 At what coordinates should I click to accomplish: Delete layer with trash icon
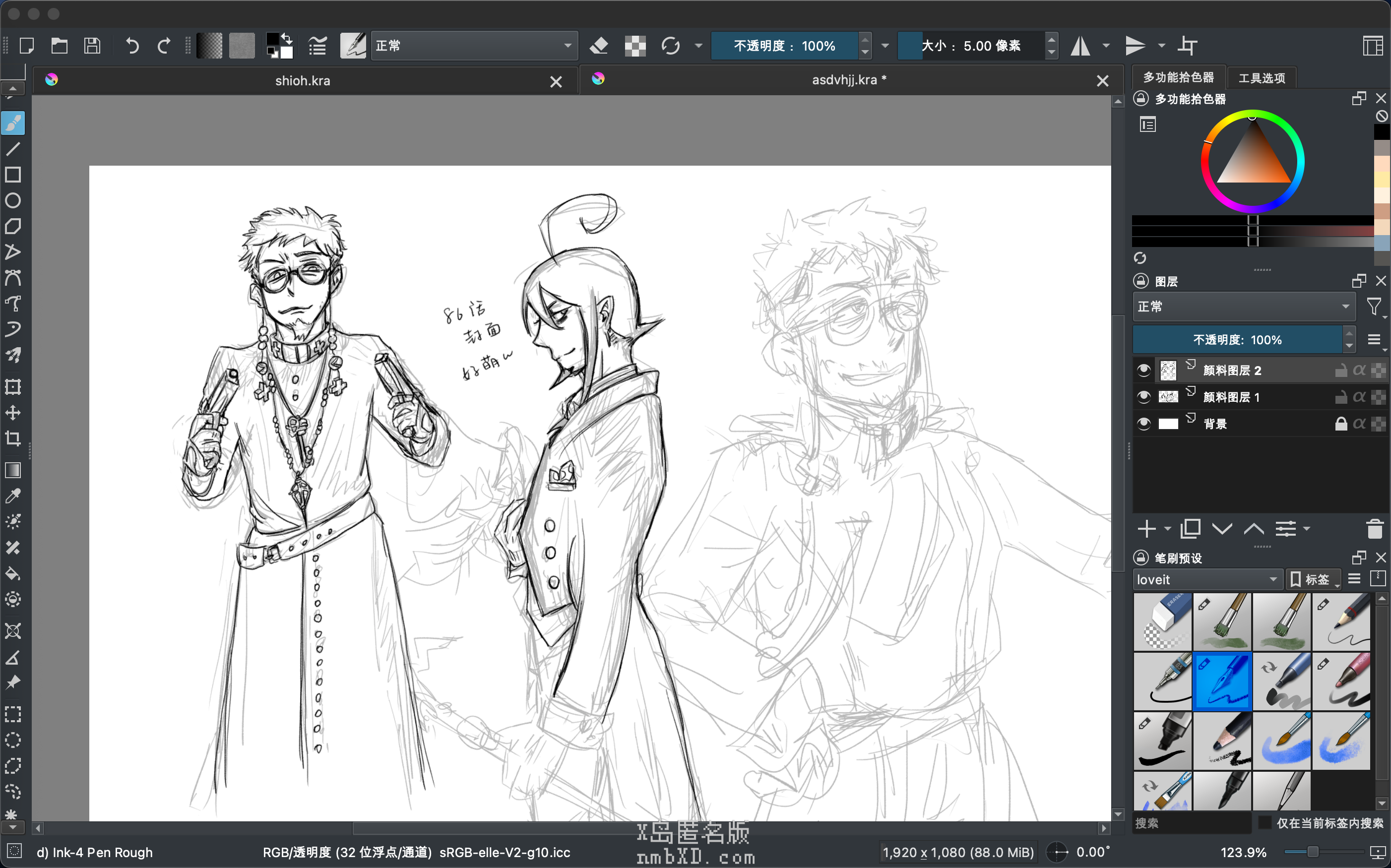pyautogui.click(x=1374, y=529)
